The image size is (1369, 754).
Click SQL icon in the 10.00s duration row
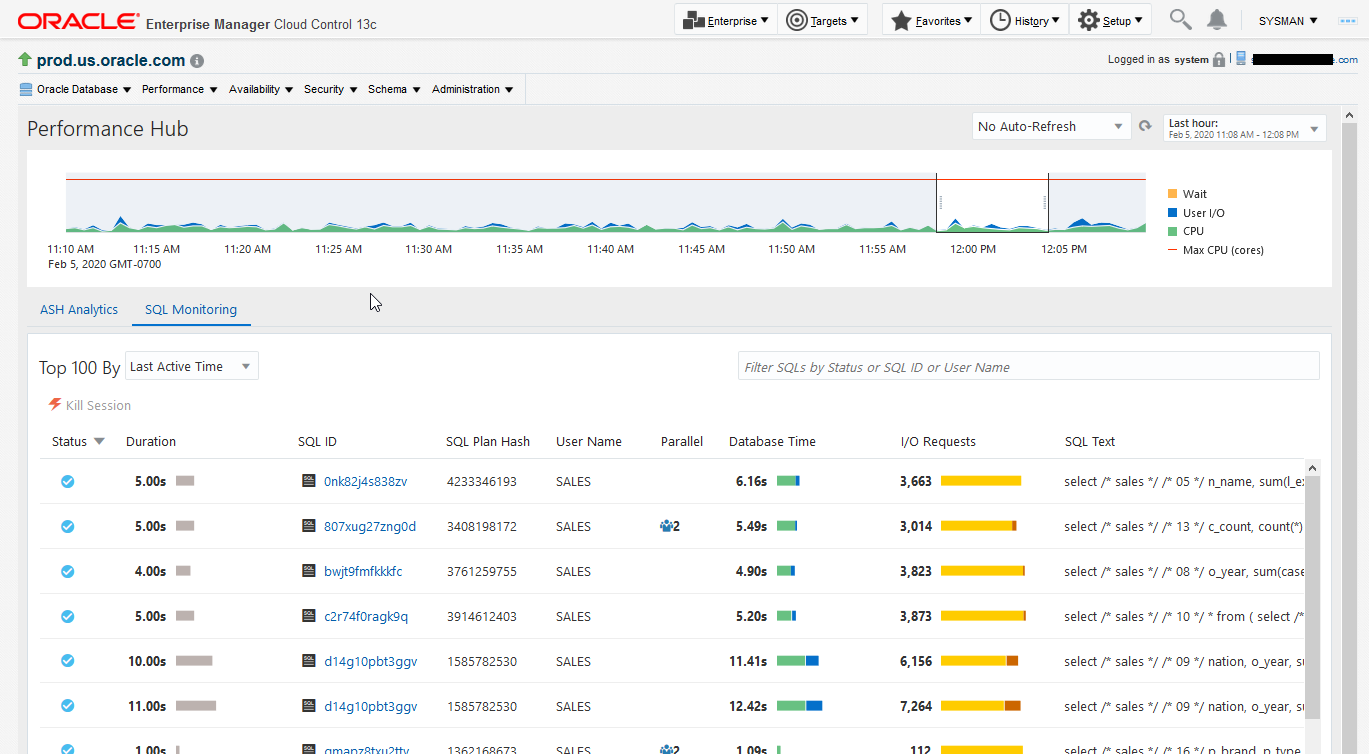309,661
